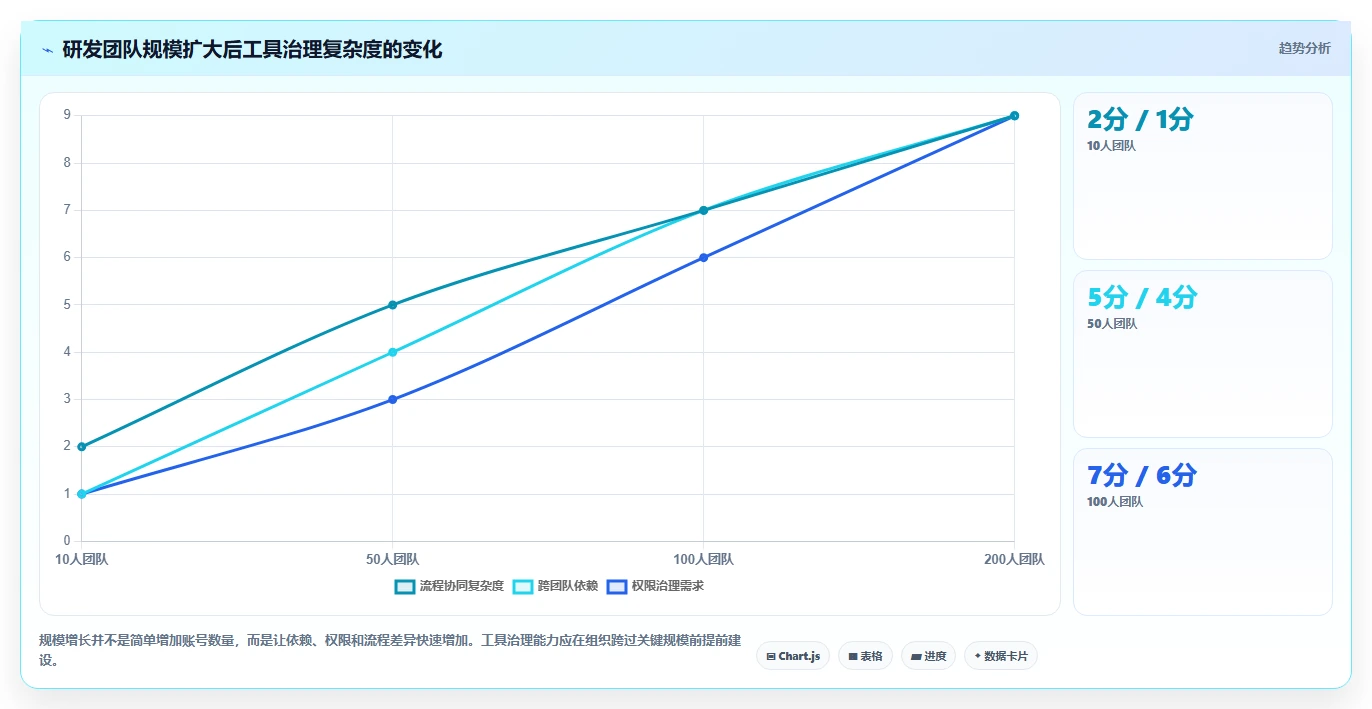The height and width of the screenshot is (709, 1372).
Task: Click the lightning icon beside the chart title
Action: 47,50
